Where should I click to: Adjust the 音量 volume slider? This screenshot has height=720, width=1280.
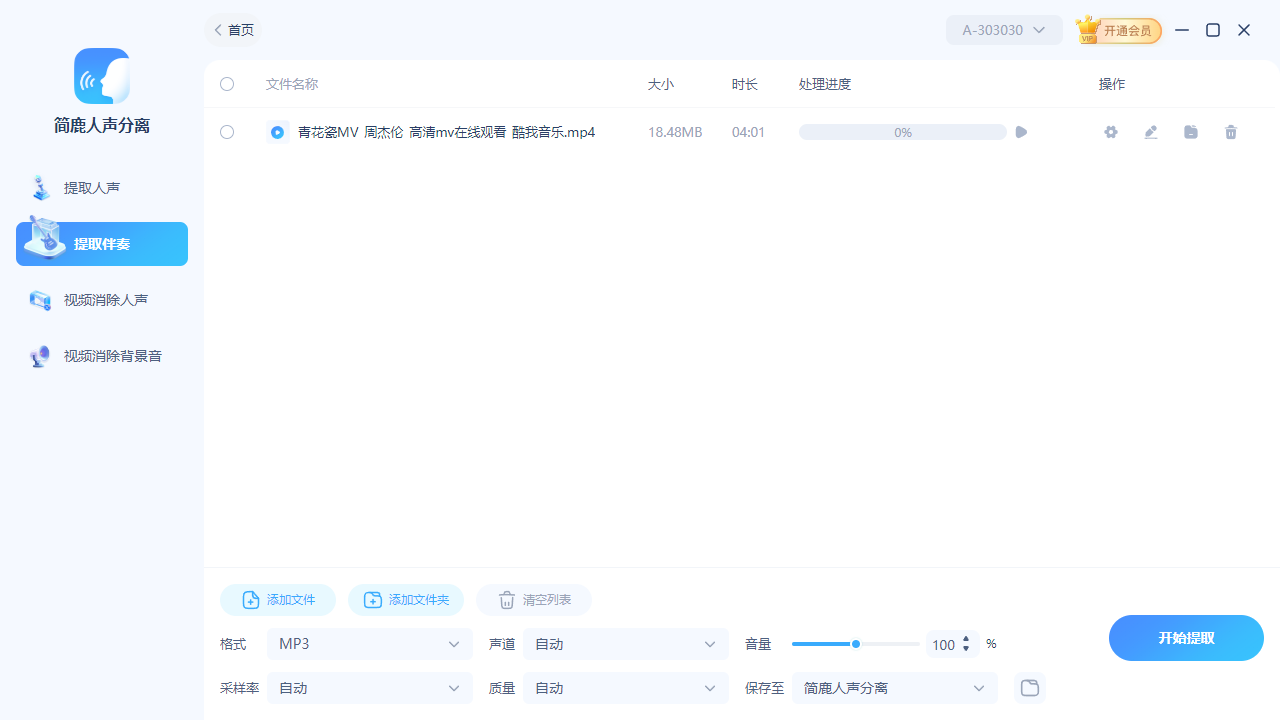[x=856, y=643]
